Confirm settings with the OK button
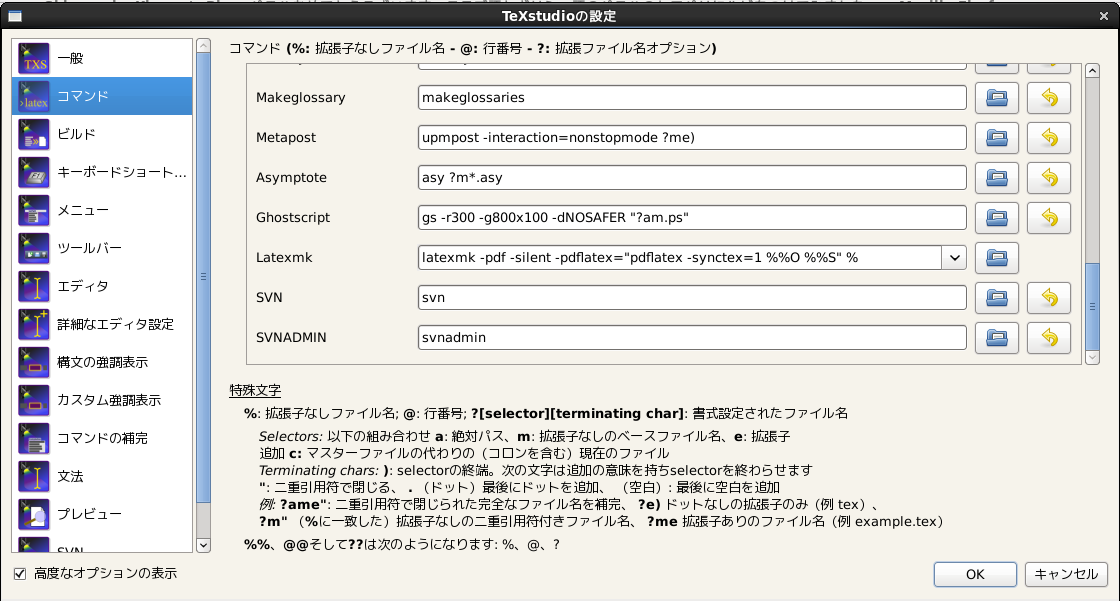Image resolution: width=1120 pixels, height=601 pixels. pos(975,575)
